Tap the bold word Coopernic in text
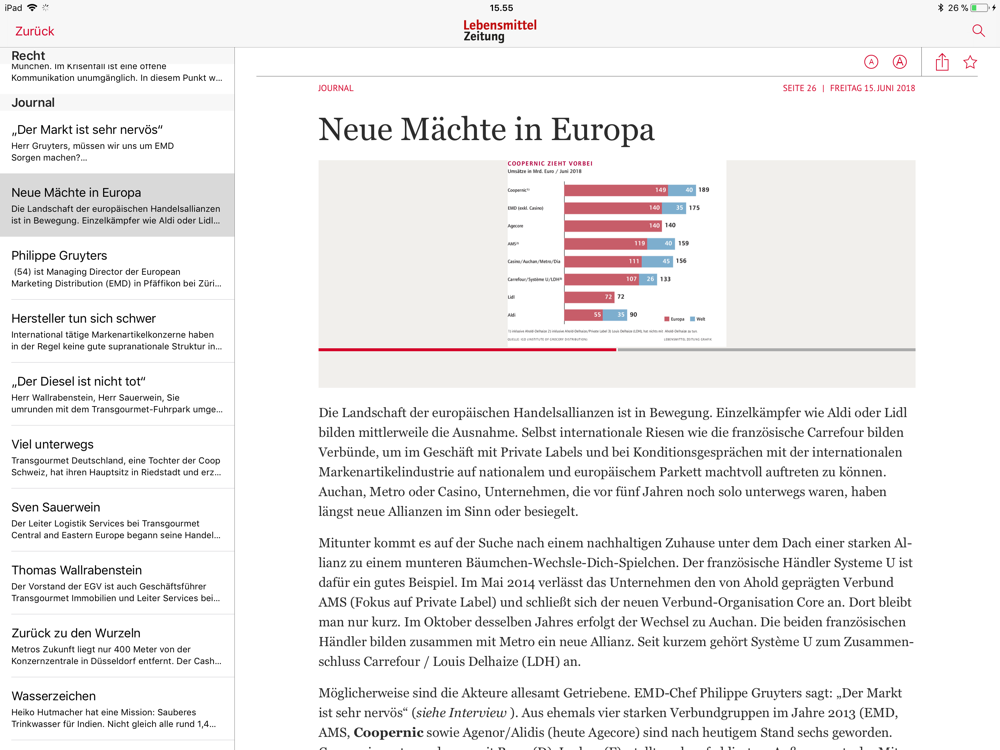Image resolution: width=1000 pixels, height=750 pixels. coord(388,732)
